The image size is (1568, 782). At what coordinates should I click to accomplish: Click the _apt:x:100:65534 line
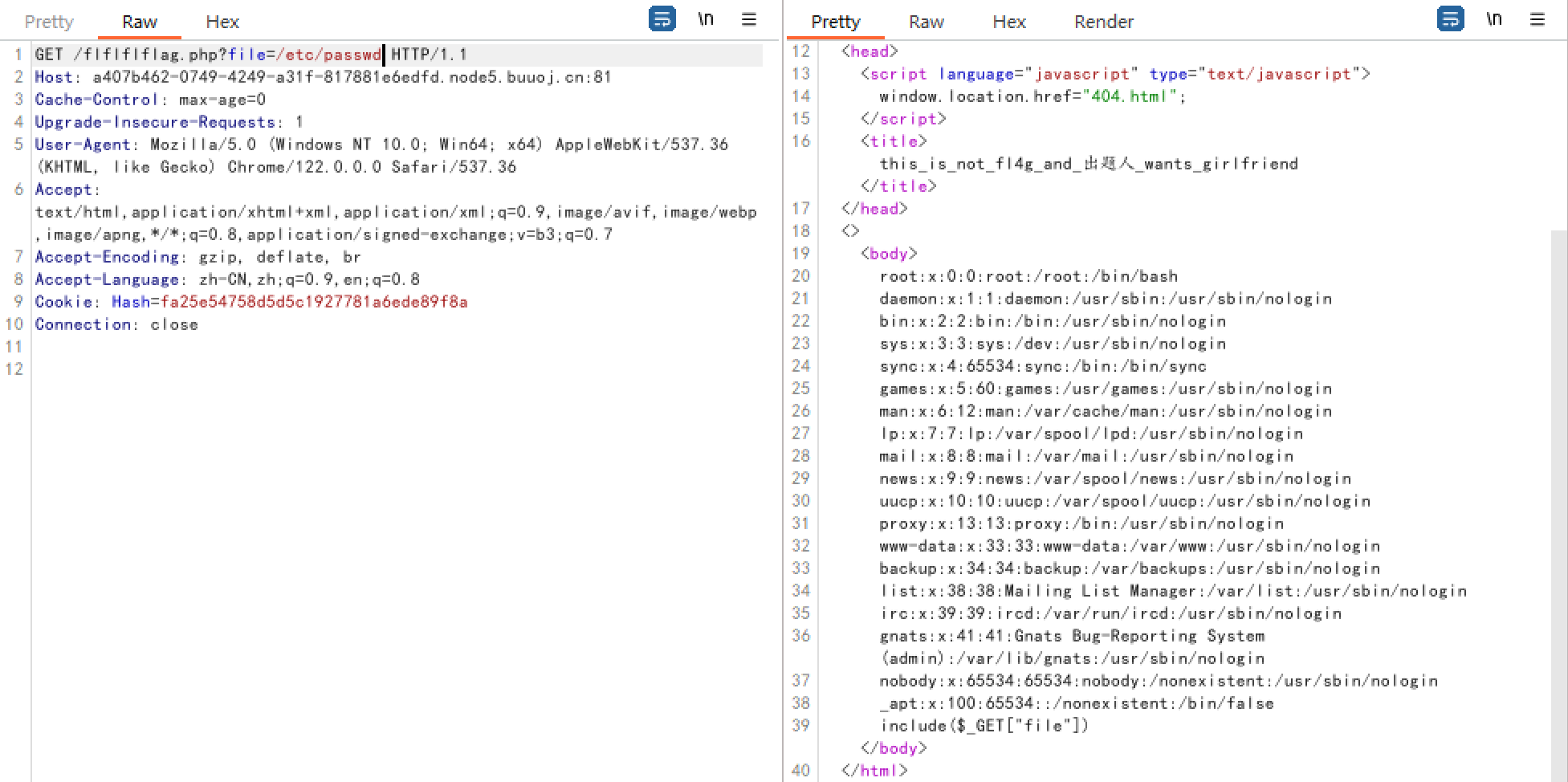(1077, 703)
